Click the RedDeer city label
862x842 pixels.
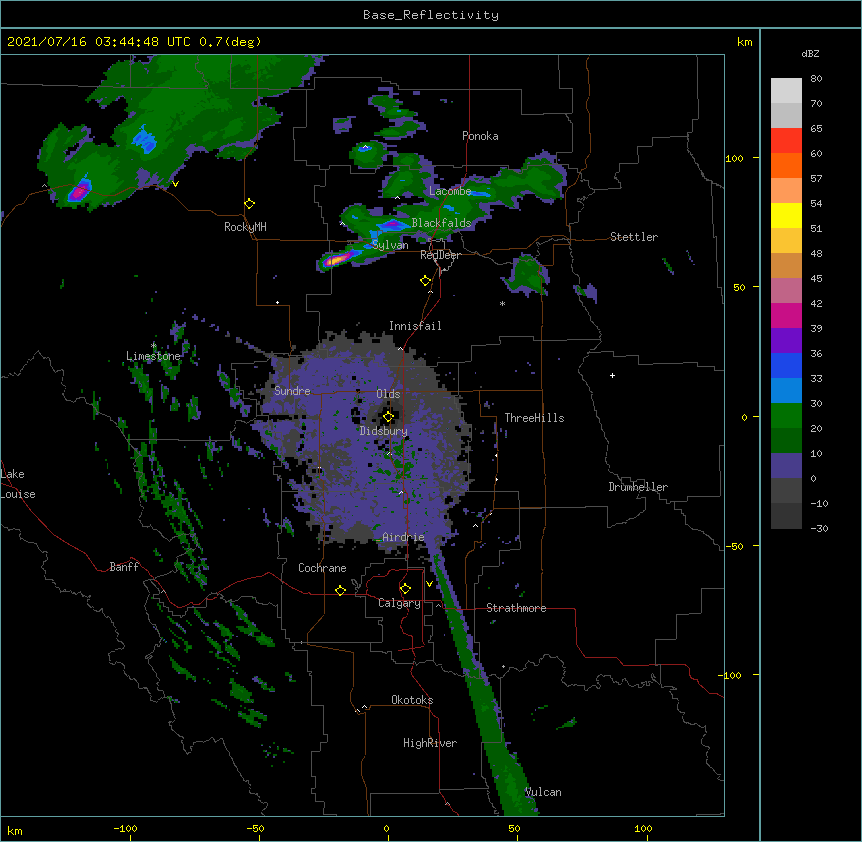[440, 255]
